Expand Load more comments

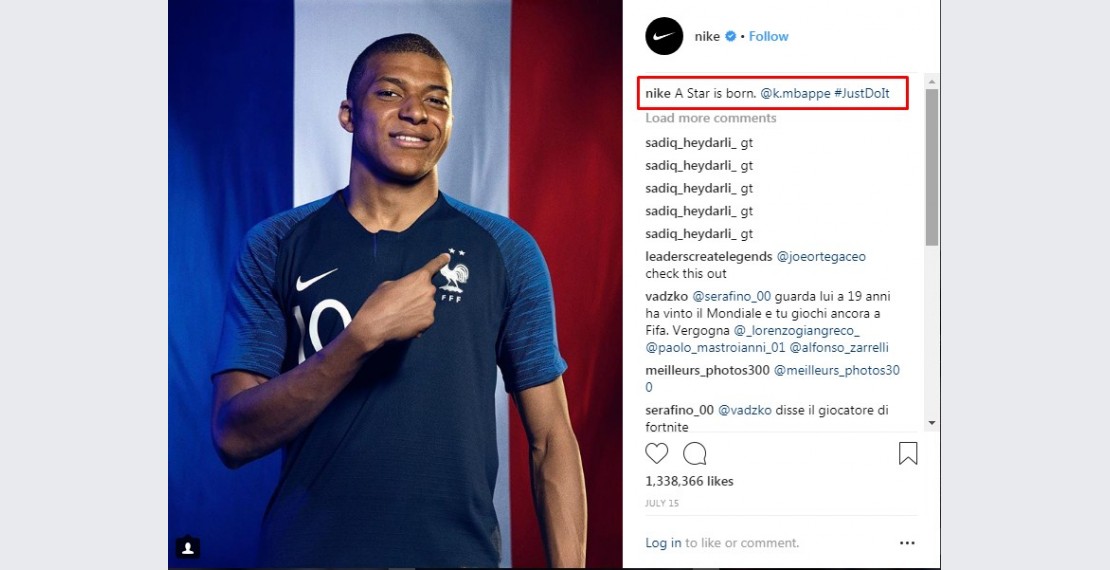point(710,118)
